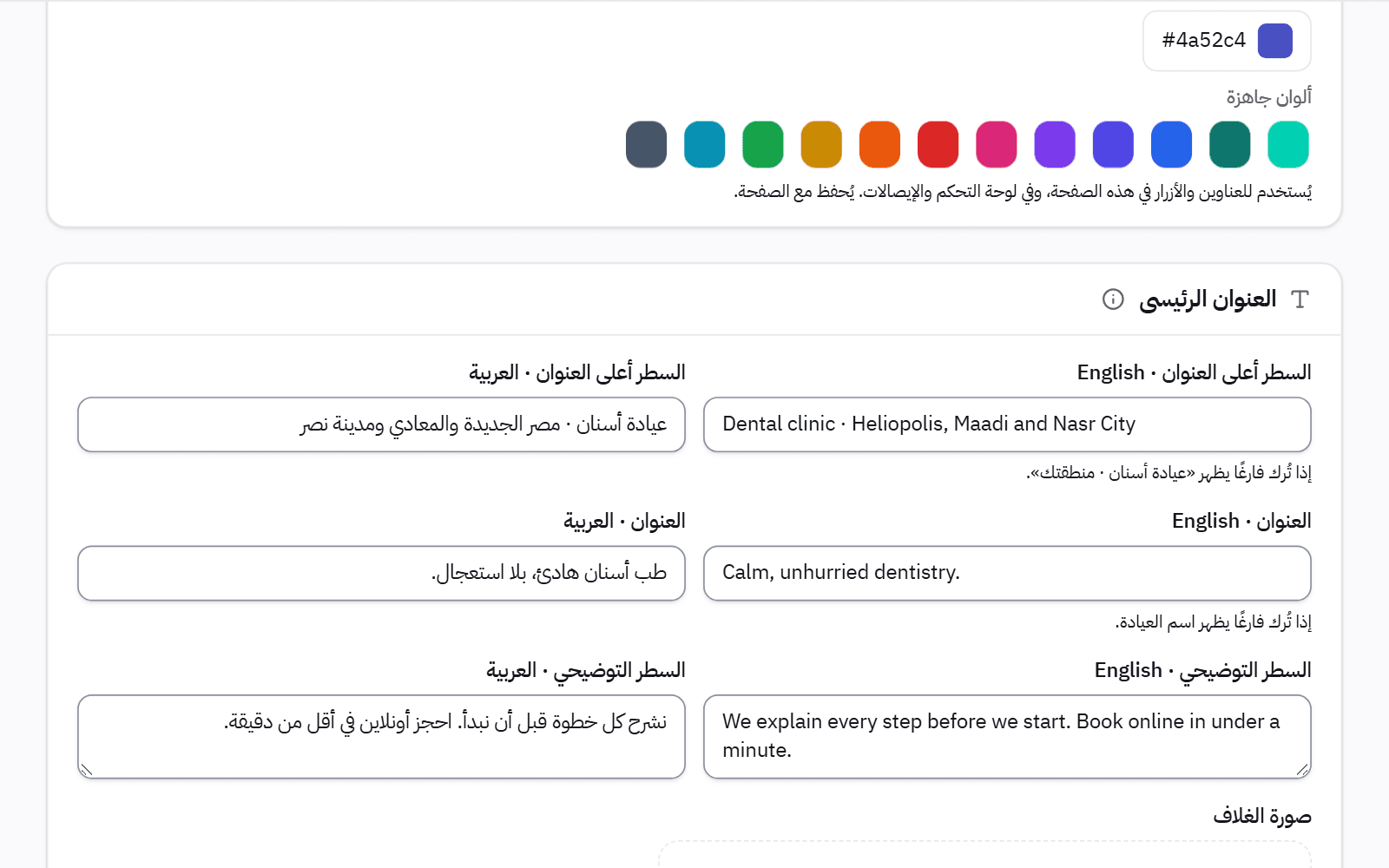Viewport: 1389px width, 868px height.
Task: Pick the dark teal preset color
Action: pyautogui.click(x=1229, y=144)
